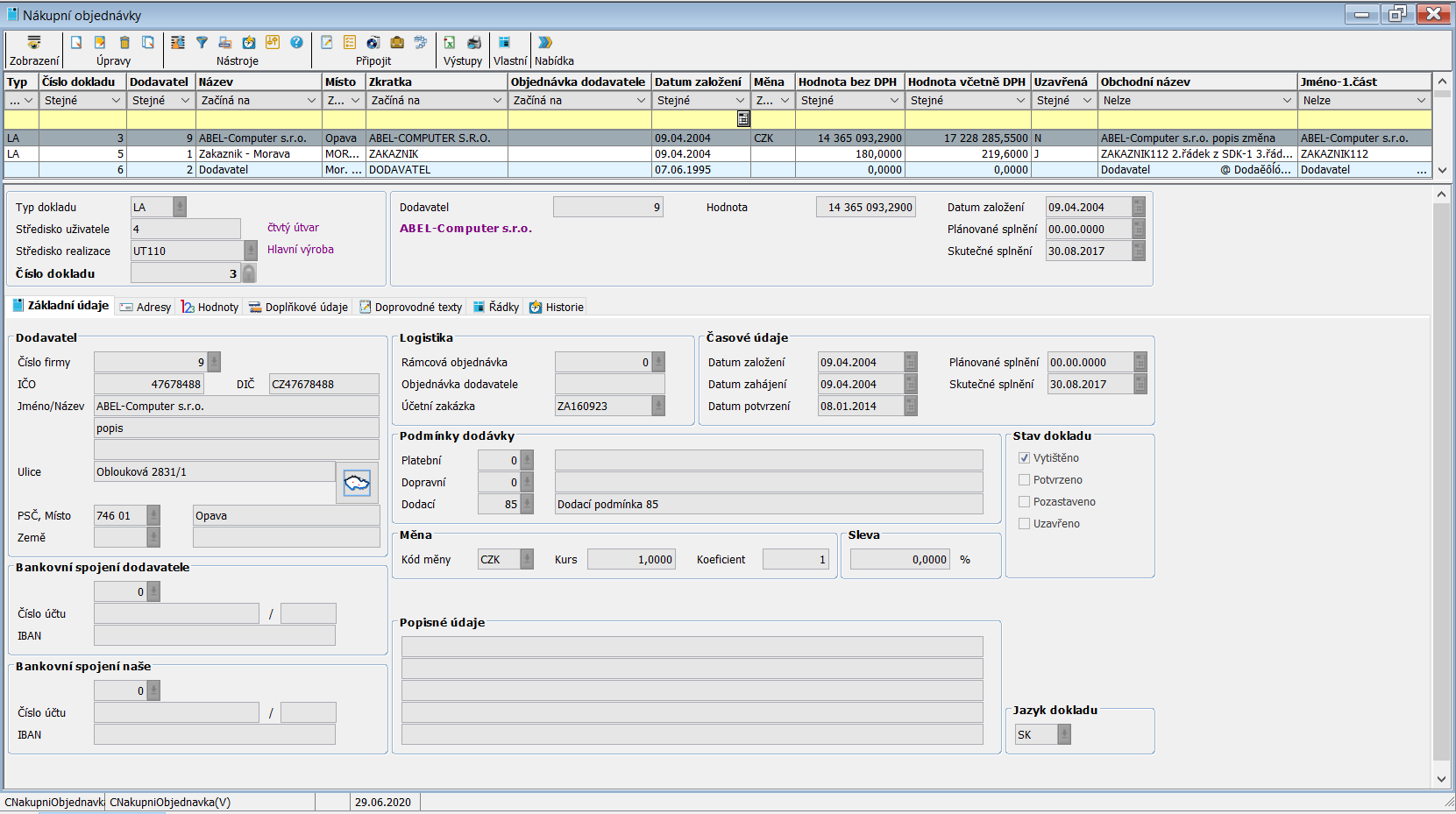1456x814 pixels.
Task: Check the Potvrzeno checkbox
Action: click(x=1024, y=480)
